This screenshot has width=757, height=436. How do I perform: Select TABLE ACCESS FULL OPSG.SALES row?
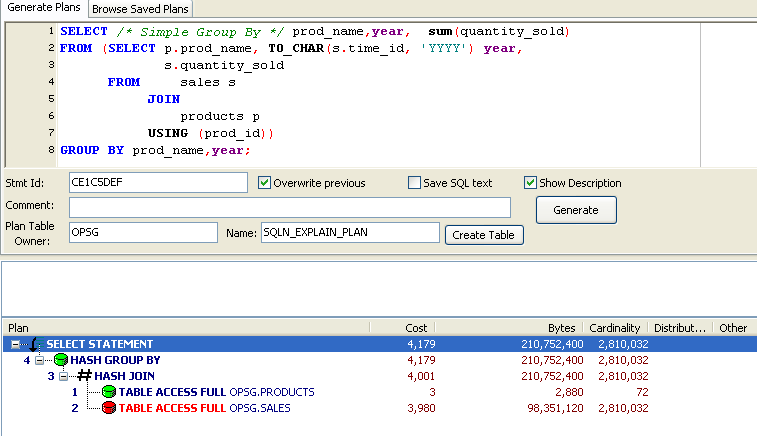379,408
